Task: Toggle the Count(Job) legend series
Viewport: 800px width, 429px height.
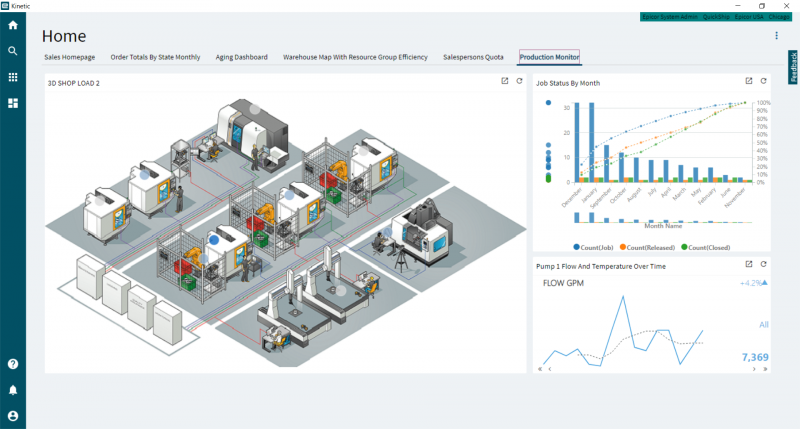Action: [593, 247]
